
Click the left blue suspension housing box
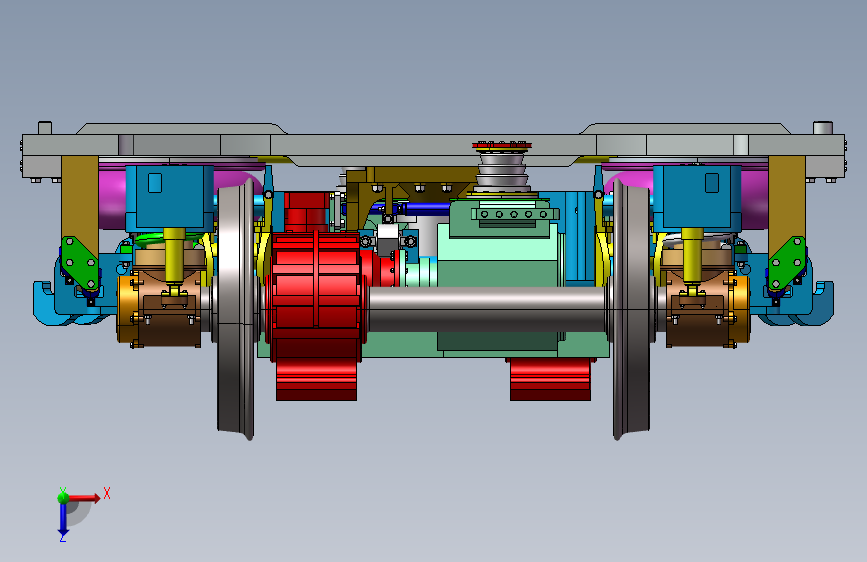[x=169, y=198]
